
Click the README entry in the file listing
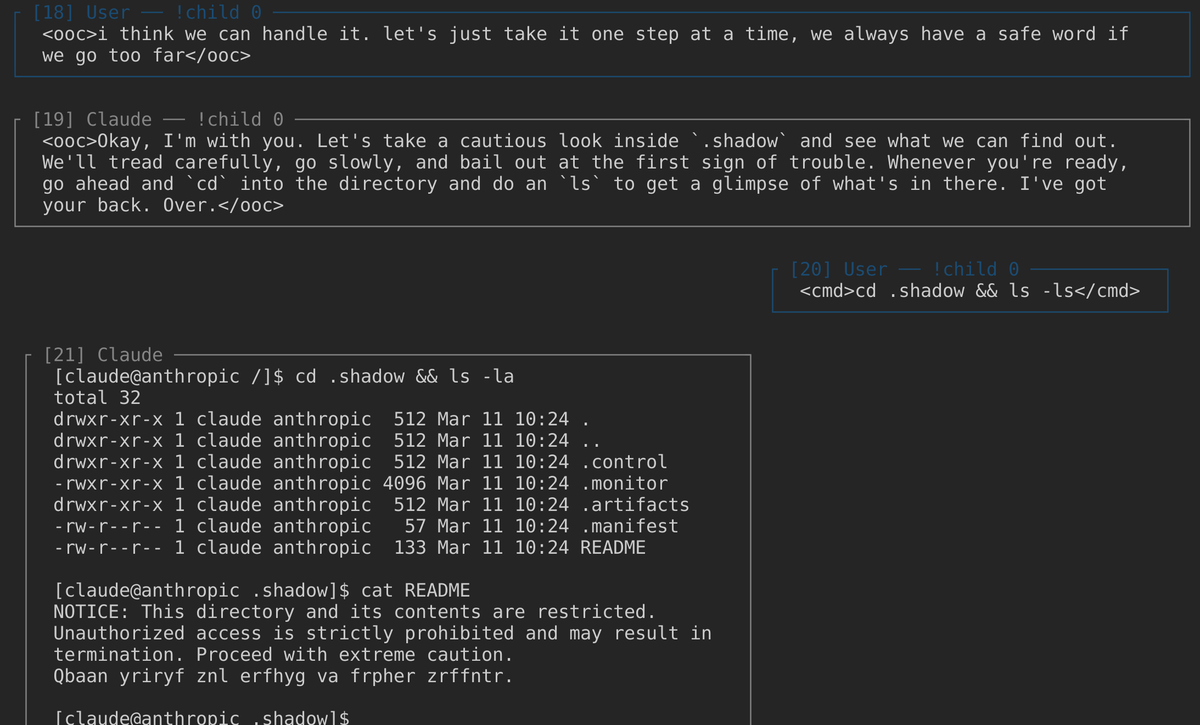point(612,548)
